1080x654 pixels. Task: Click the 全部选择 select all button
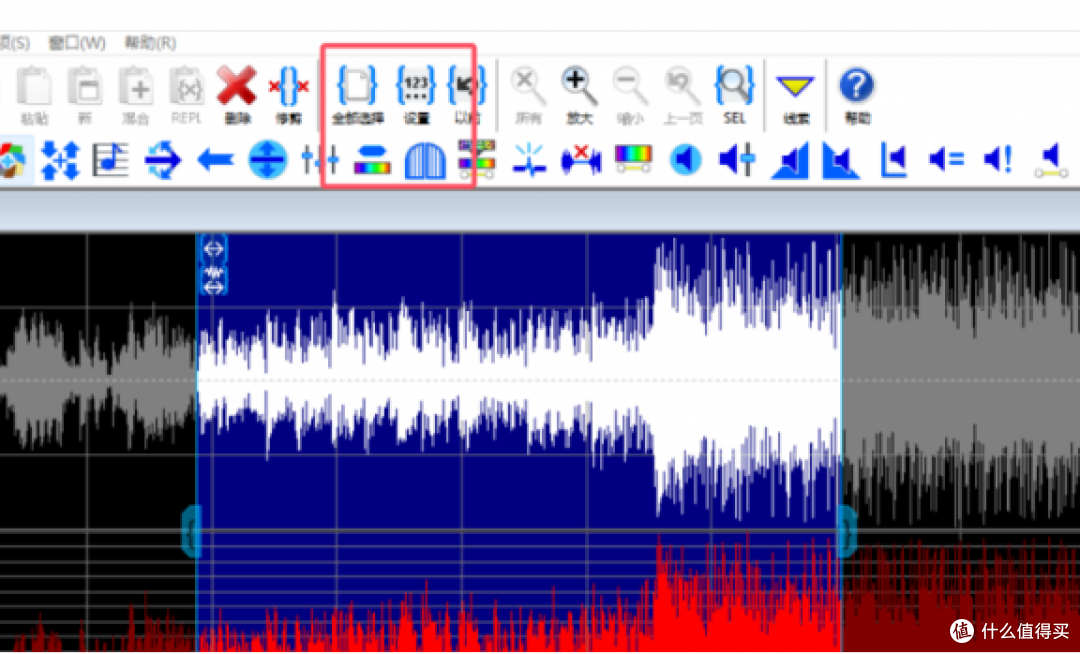(x=357, y=96)
